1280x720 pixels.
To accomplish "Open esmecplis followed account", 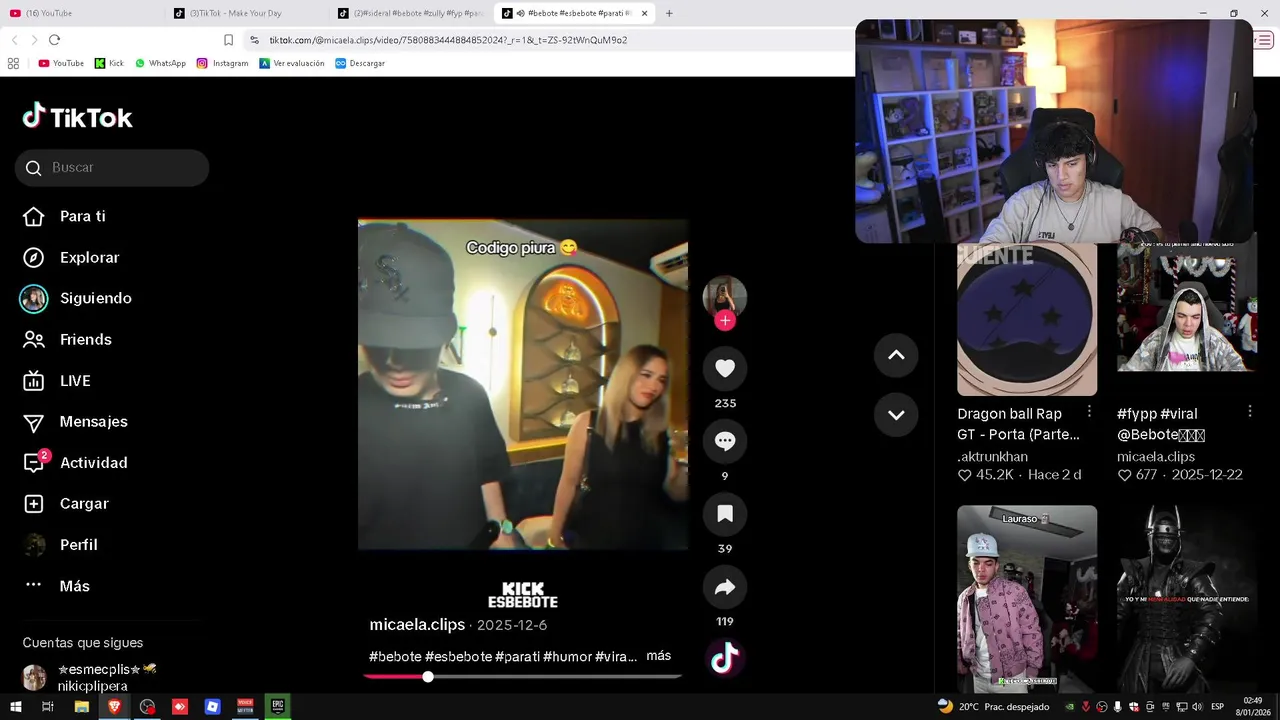I will (90, 677).
